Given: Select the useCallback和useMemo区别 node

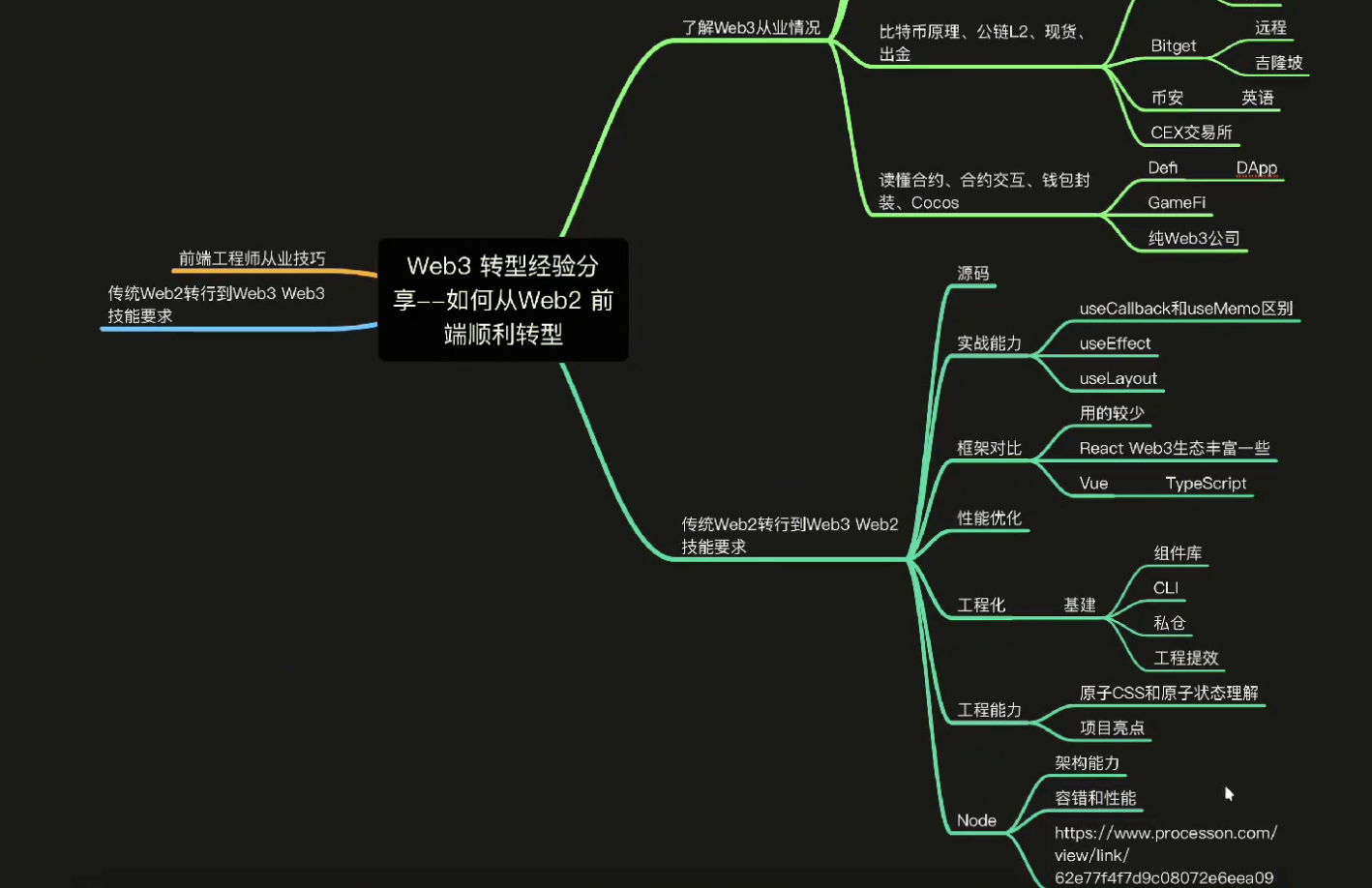Looking at the screenshot, I should [x=1185, y=309].
